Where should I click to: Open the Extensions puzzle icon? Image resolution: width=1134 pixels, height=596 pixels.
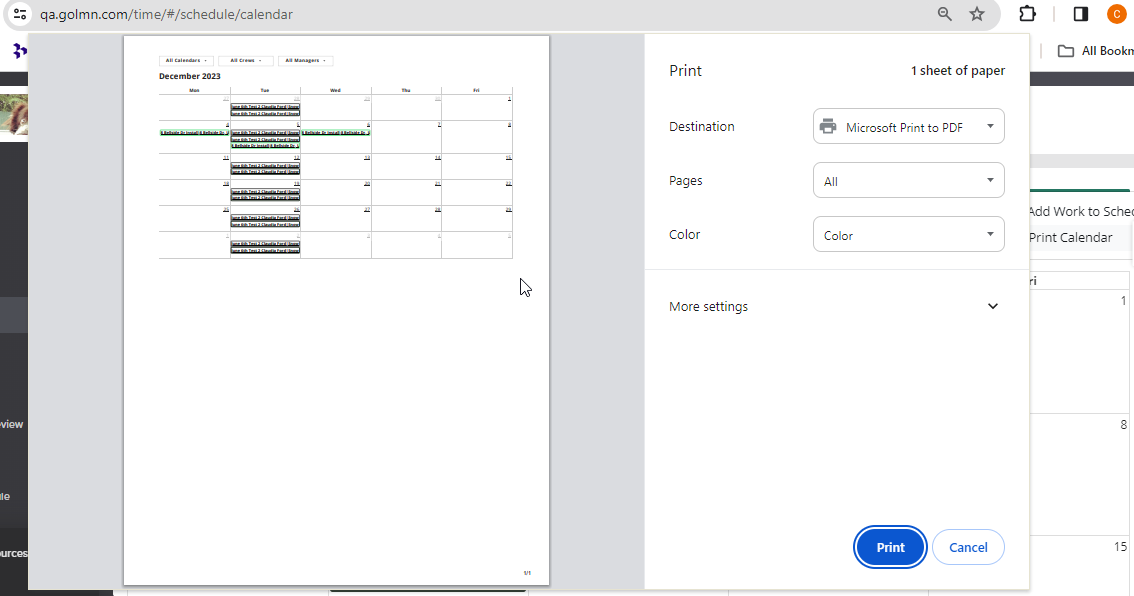(1027, 14)
